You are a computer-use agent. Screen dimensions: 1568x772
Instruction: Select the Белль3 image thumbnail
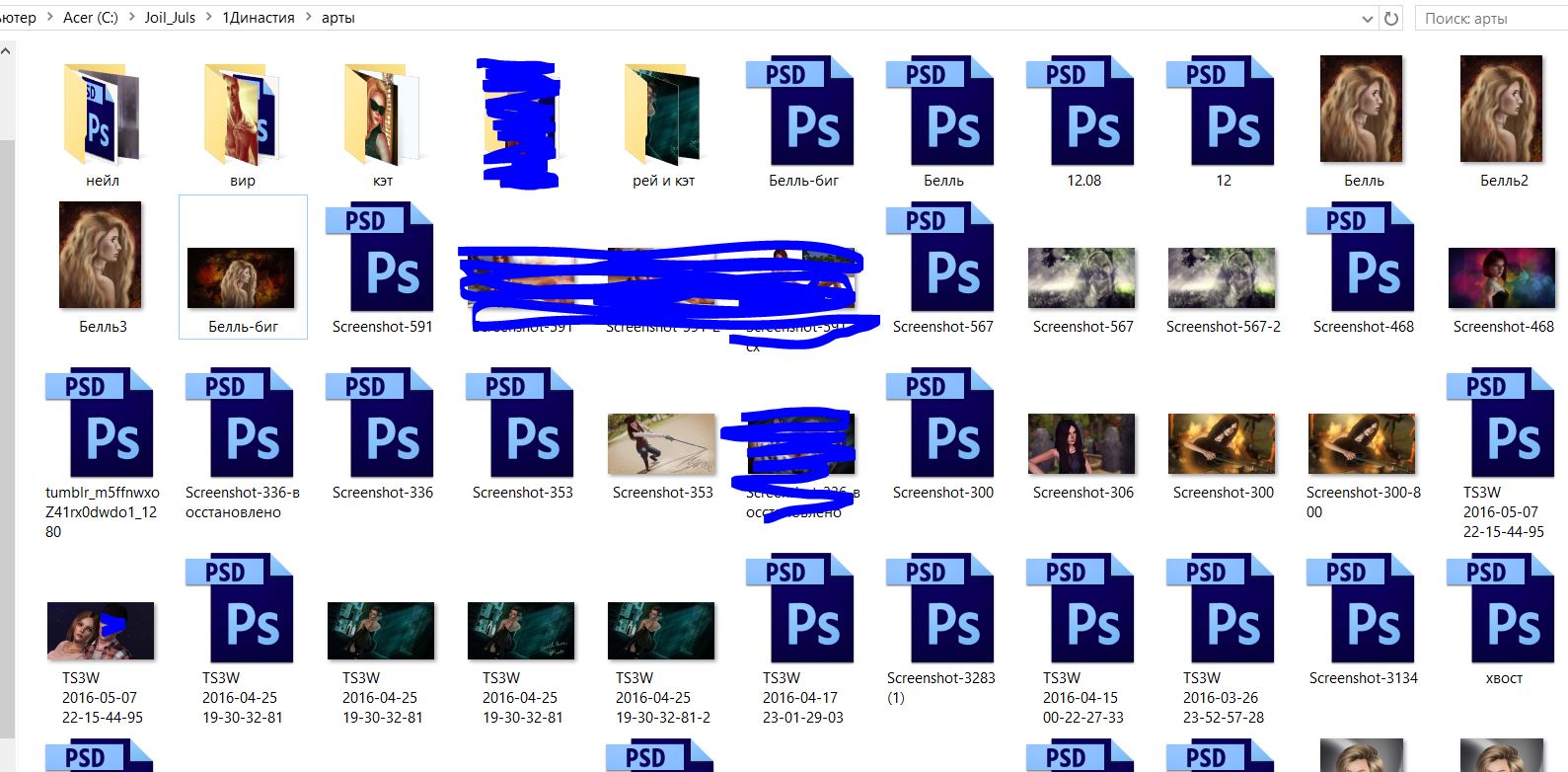[x=100, y=255]
